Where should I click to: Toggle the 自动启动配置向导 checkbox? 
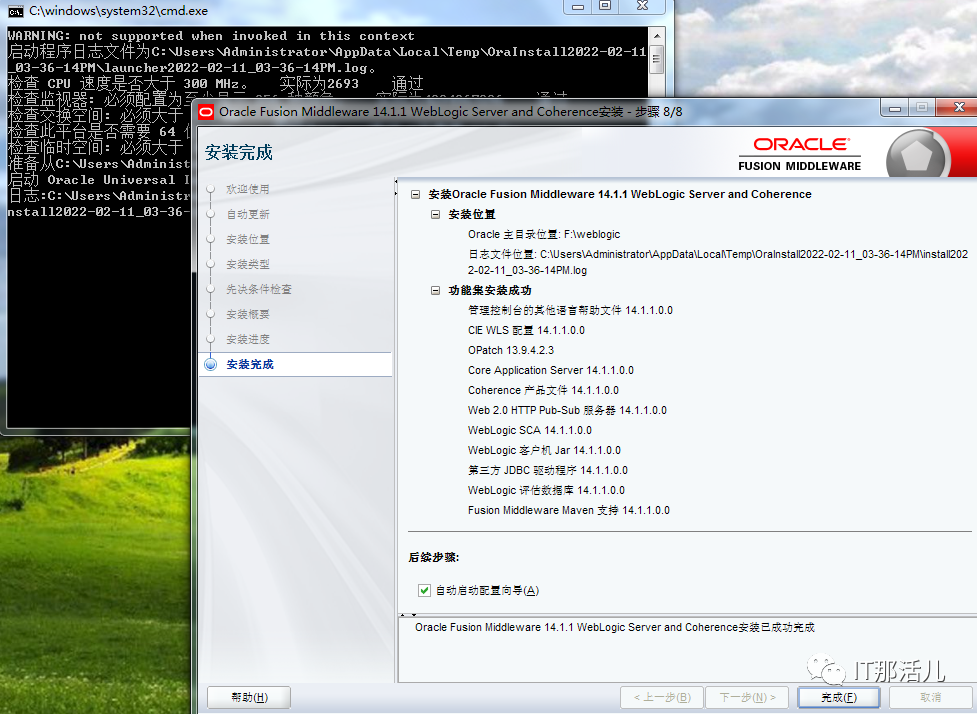[424, 590]
